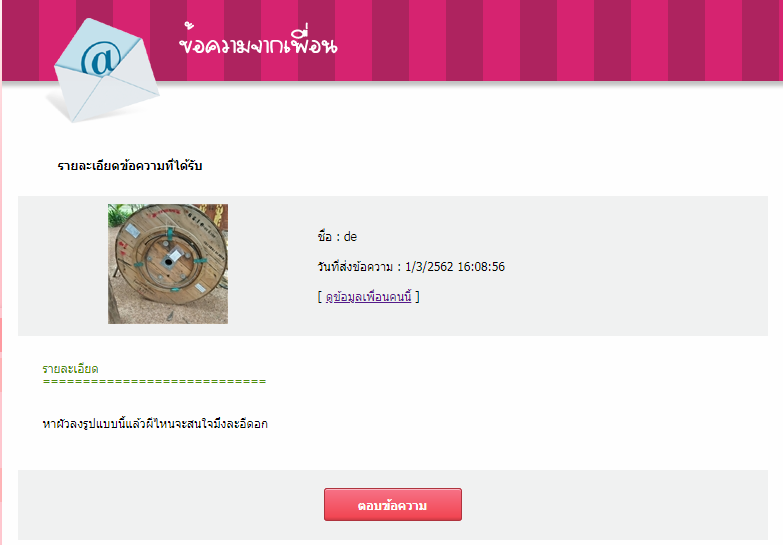783x545 pixels.
Task: Click the blue @ symbol on the envelope
Action: point(101,57)
